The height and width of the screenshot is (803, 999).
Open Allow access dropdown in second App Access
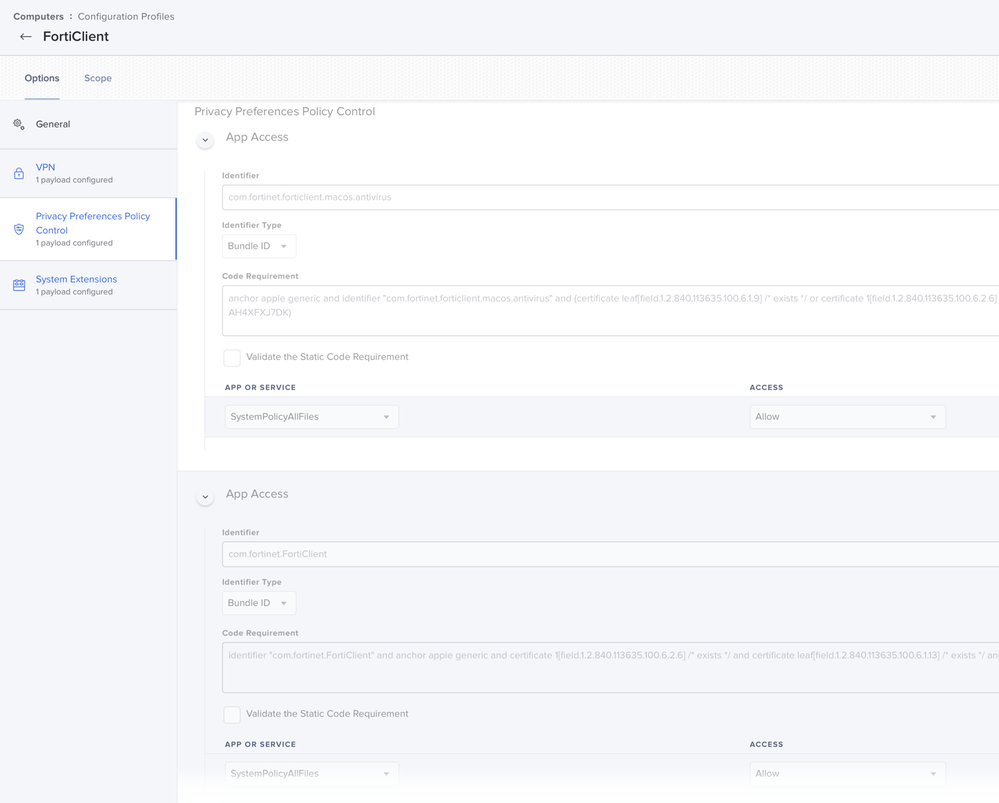tap(847, 774)
